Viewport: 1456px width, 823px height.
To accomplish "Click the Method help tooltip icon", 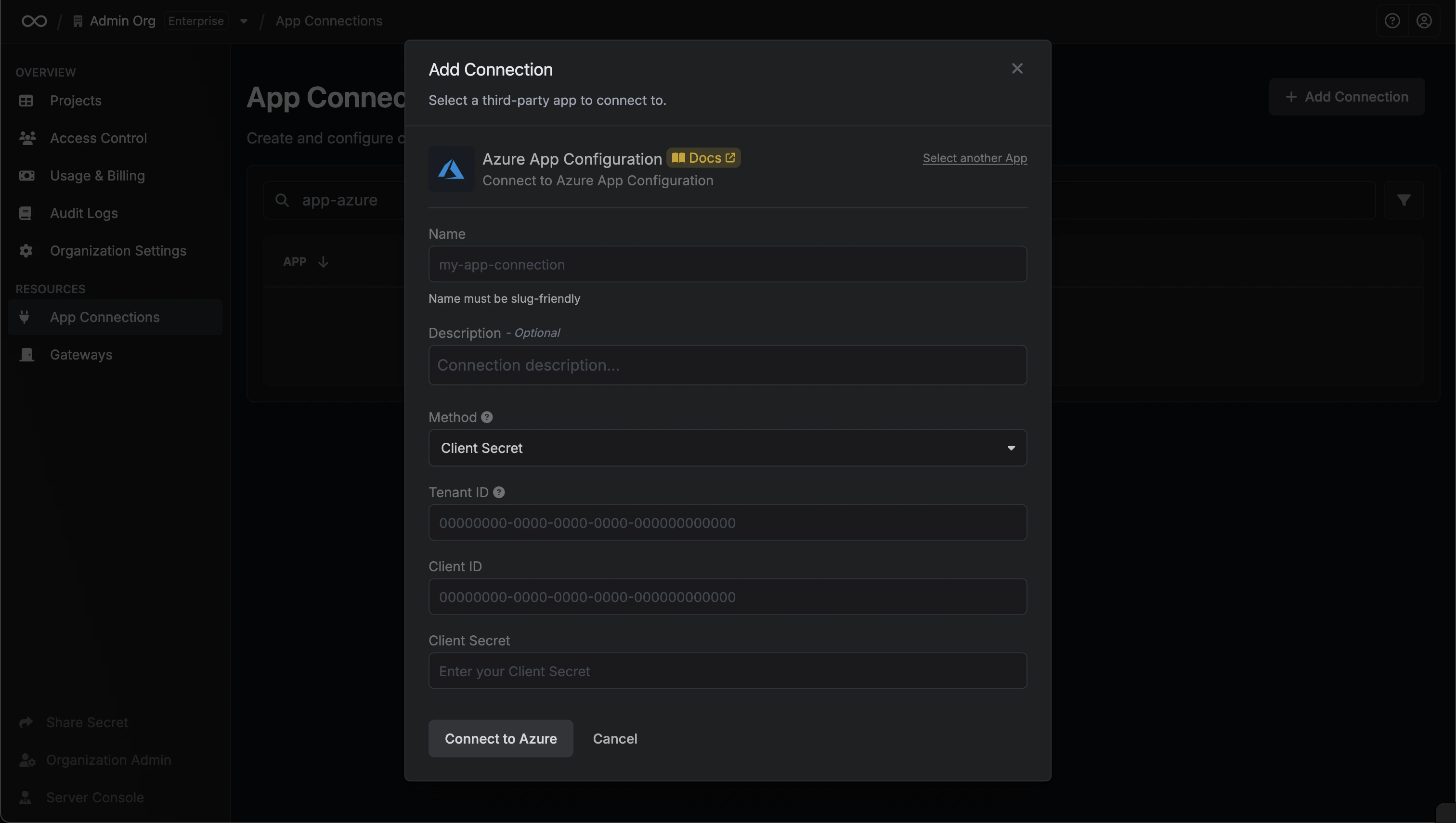I will click(487, 417).
